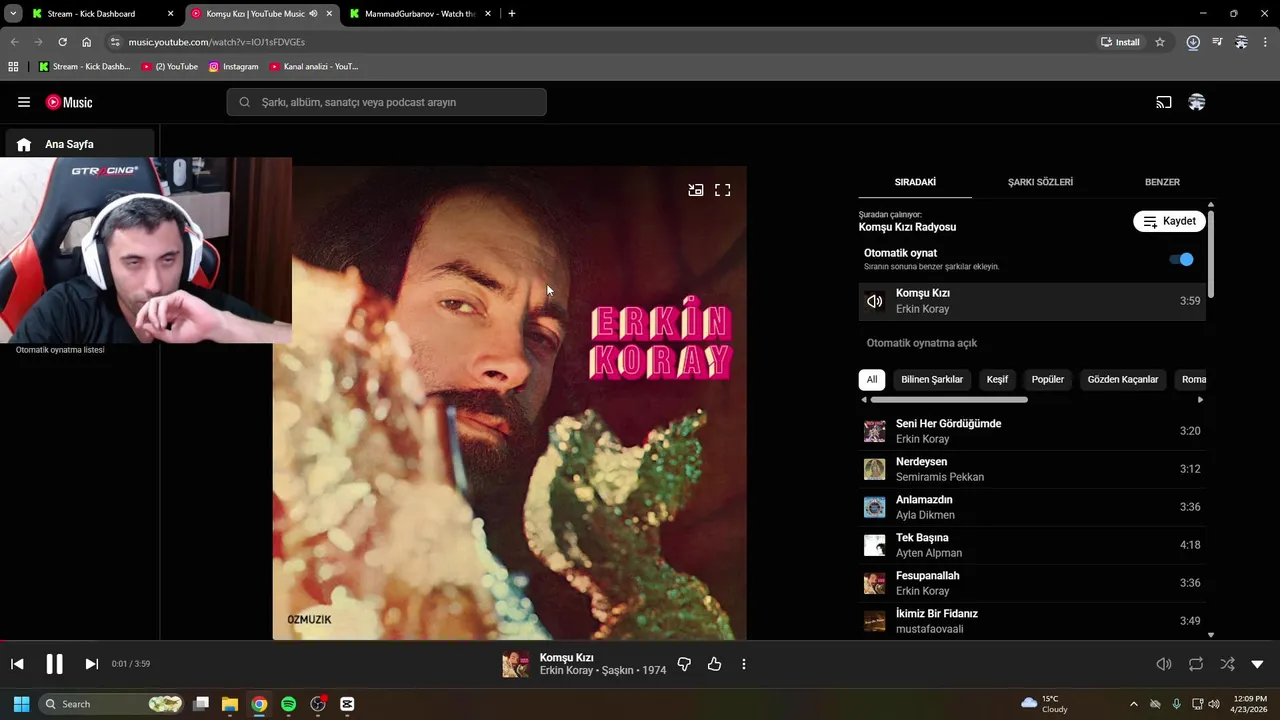
Task: Skip to previous track
Action: pos(17,664)
